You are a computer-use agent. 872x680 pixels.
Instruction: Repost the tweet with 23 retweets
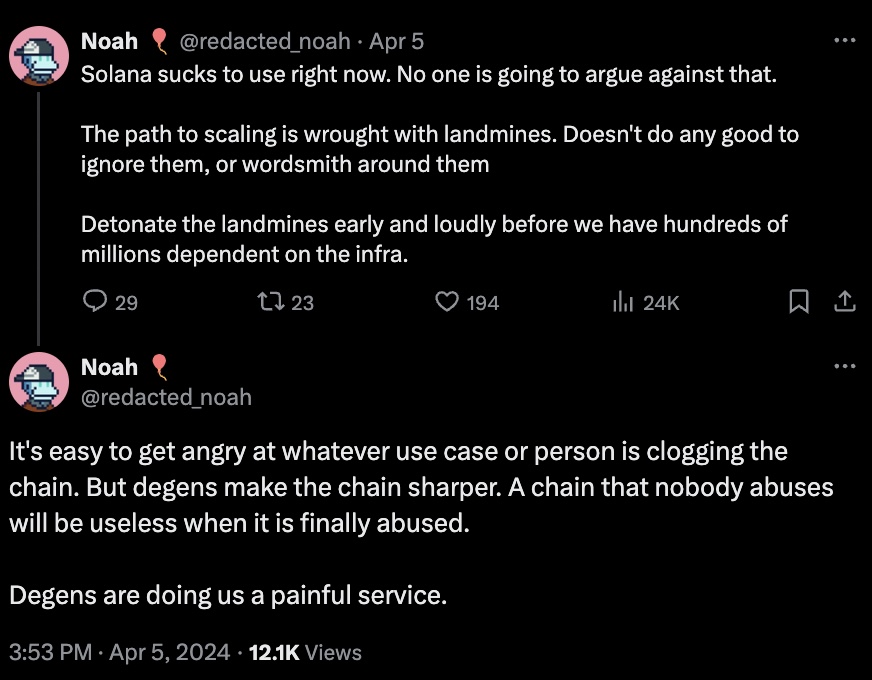click(x=271, y=302)
